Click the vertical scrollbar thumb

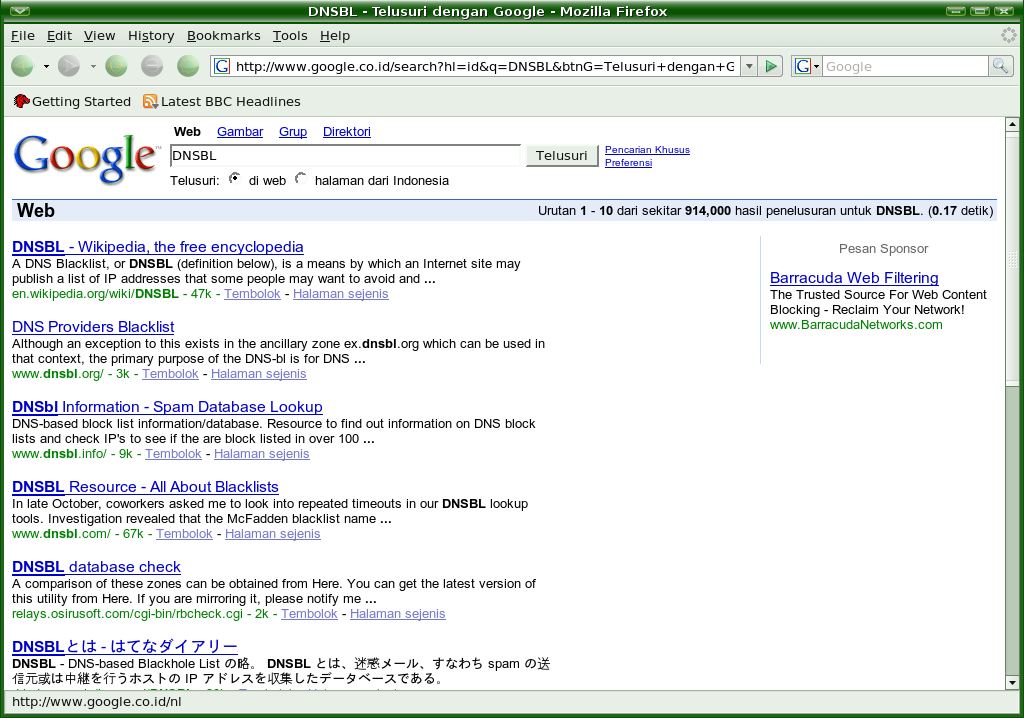(x=1012, y=258)
